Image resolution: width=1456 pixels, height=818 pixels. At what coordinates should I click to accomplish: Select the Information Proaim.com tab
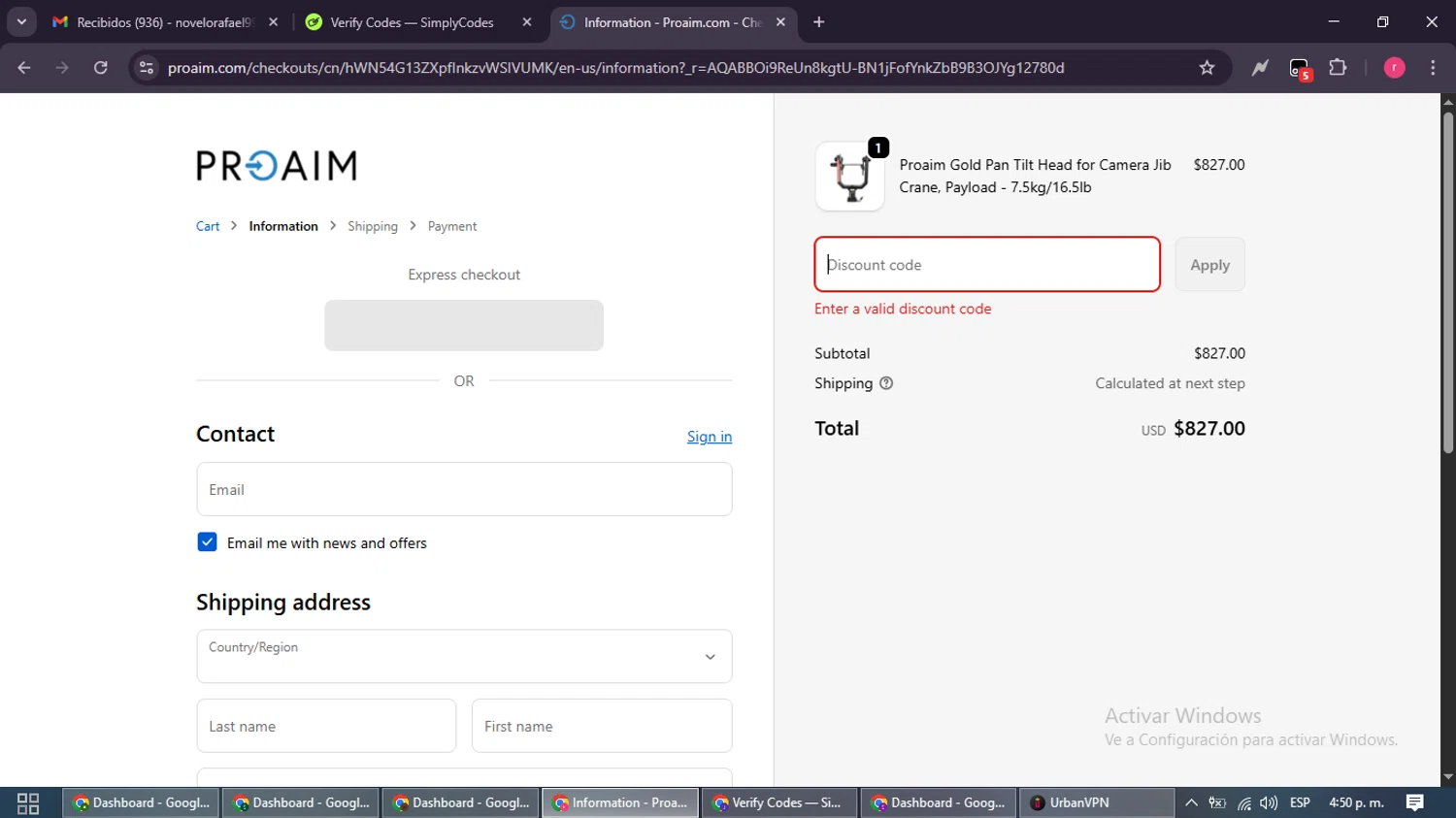coord(673,21)
